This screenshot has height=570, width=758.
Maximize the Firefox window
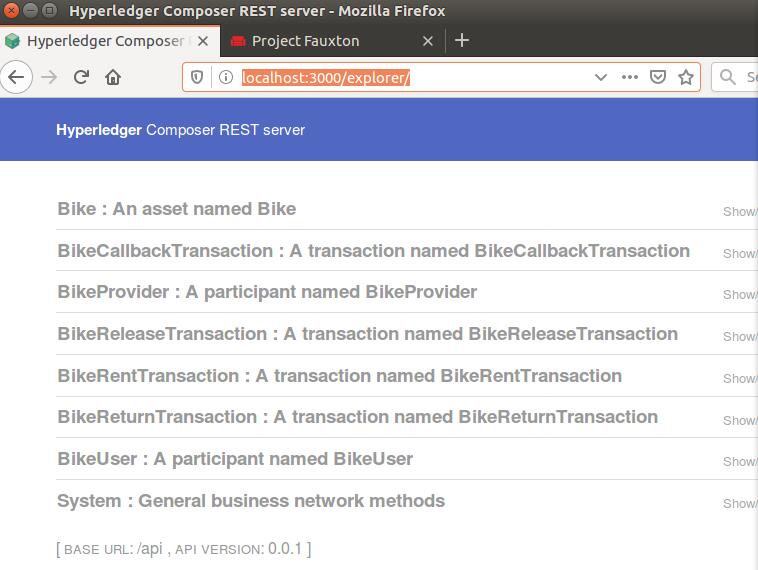[x=49, y=10]
